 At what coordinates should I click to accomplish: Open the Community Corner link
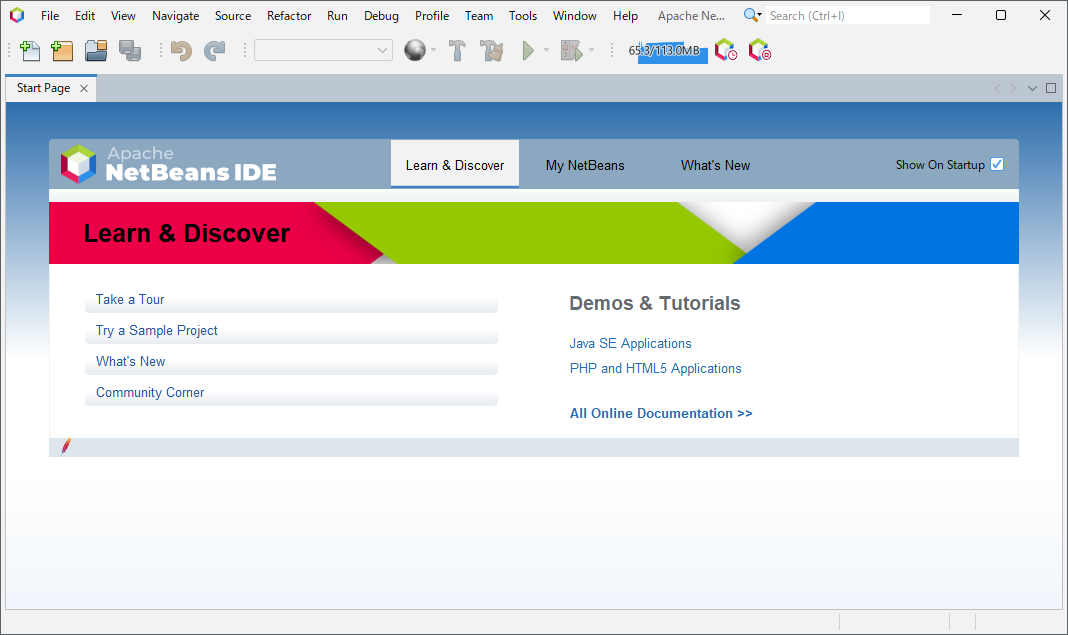pyautogui.click(x=150, y=392)
